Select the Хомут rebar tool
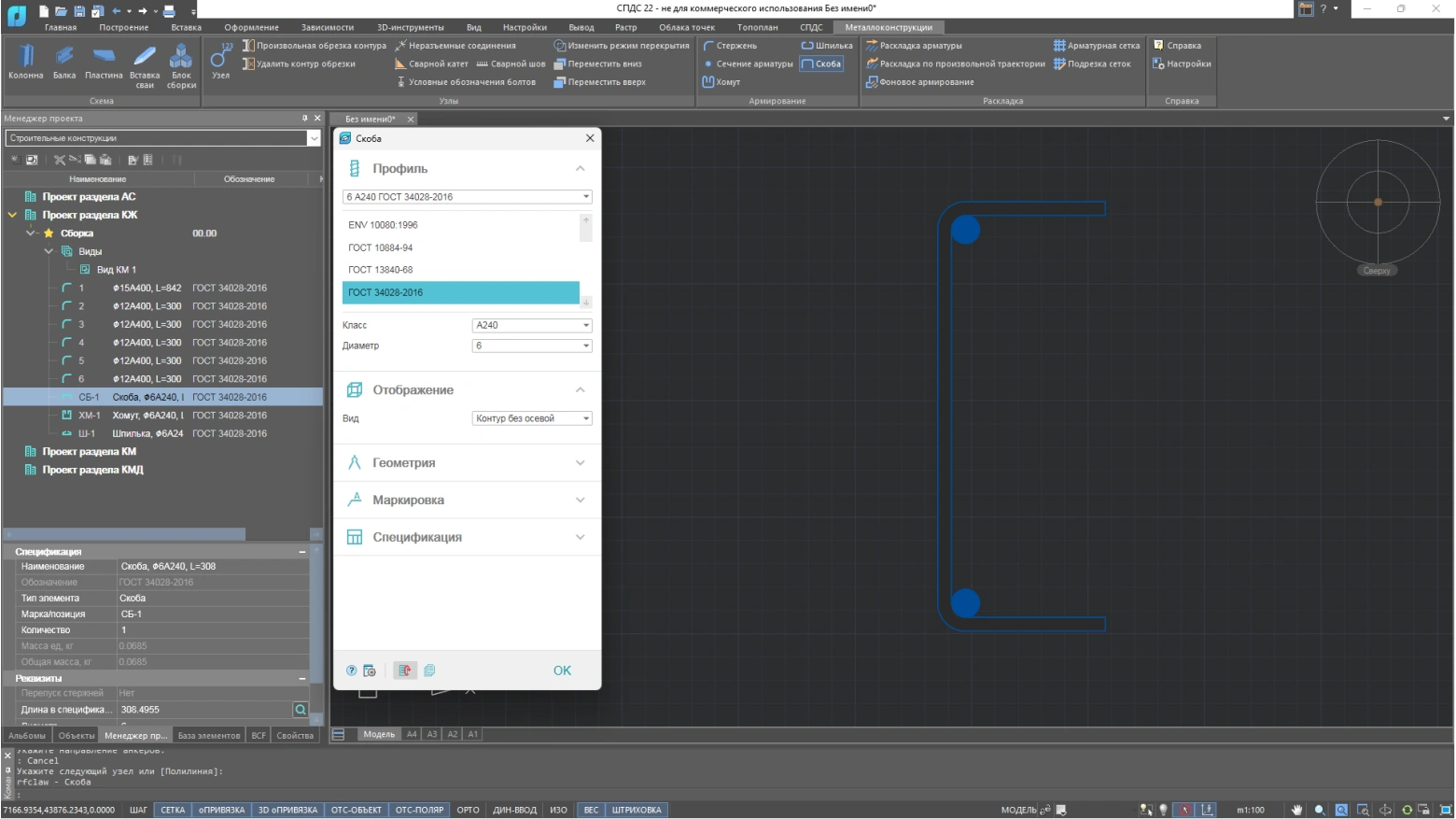The width and height of the screenshot is (1456, 819). (x=721, y=82)
